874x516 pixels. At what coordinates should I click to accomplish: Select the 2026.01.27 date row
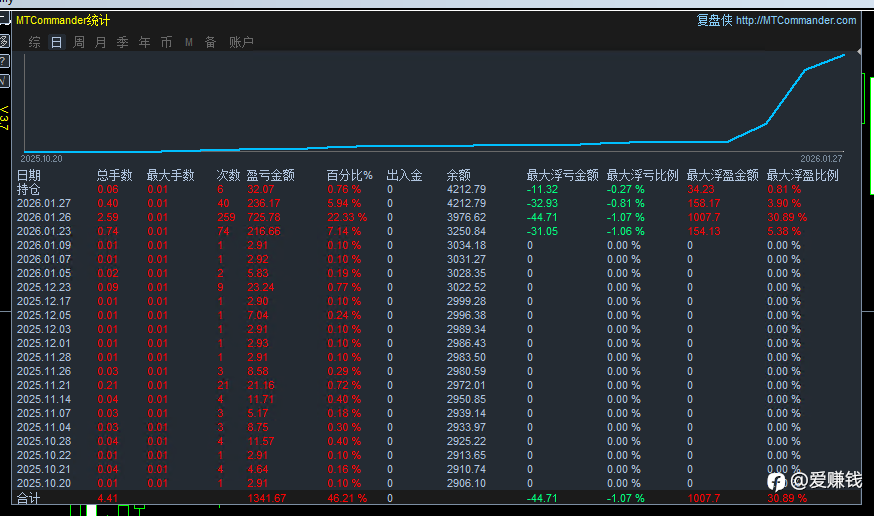[x=436, y=203]
